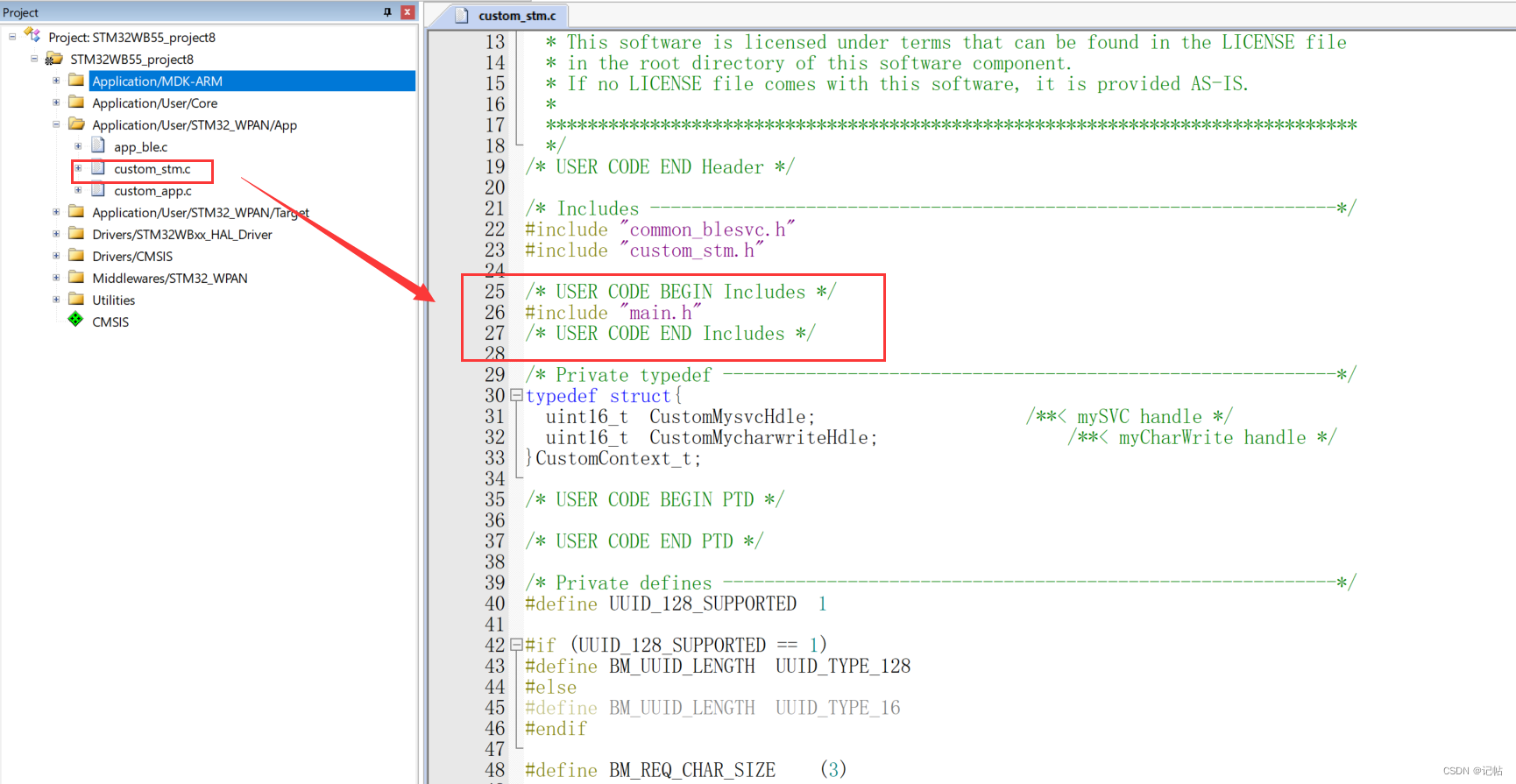Click the folder icon of Application/User/STM32_WPAN/Target

[77, 212]
